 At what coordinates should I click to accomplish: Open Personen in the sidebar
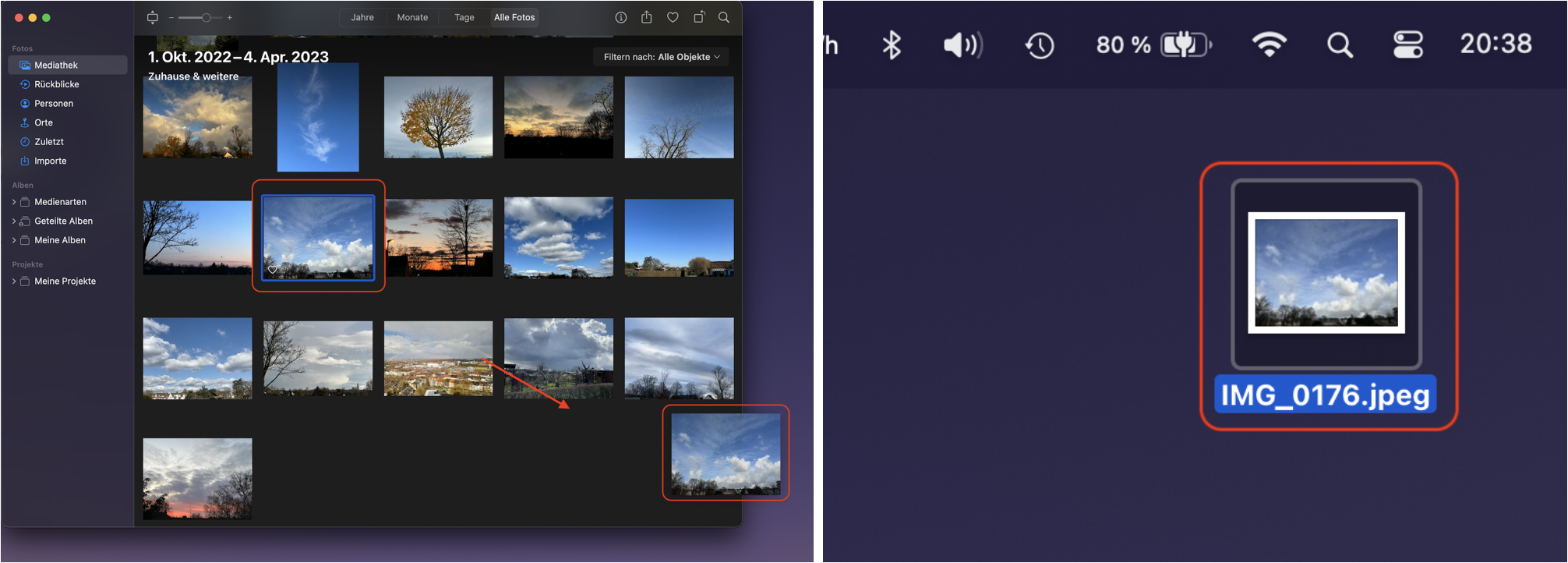pos(53,104)
